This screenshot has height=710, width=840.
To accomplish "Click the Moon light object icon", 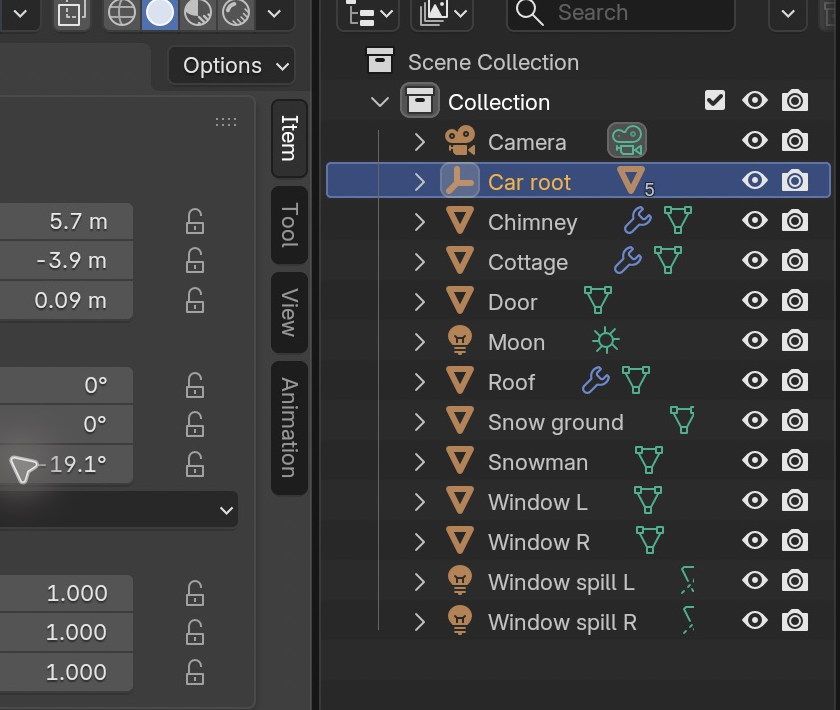I will pos(460,341).
